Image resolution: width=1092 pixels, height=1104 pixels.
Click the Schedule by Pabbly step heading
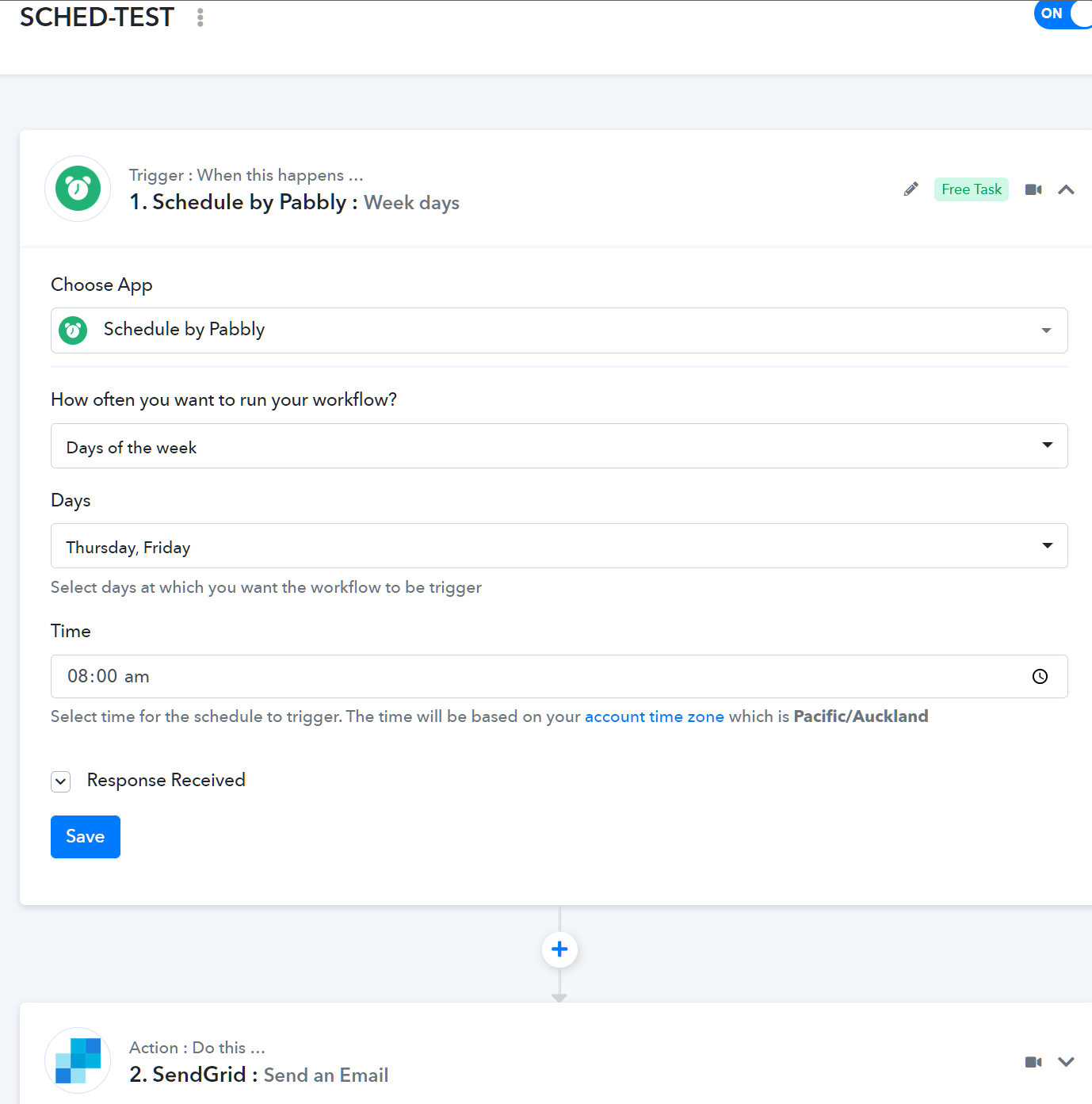pos(295,202)
